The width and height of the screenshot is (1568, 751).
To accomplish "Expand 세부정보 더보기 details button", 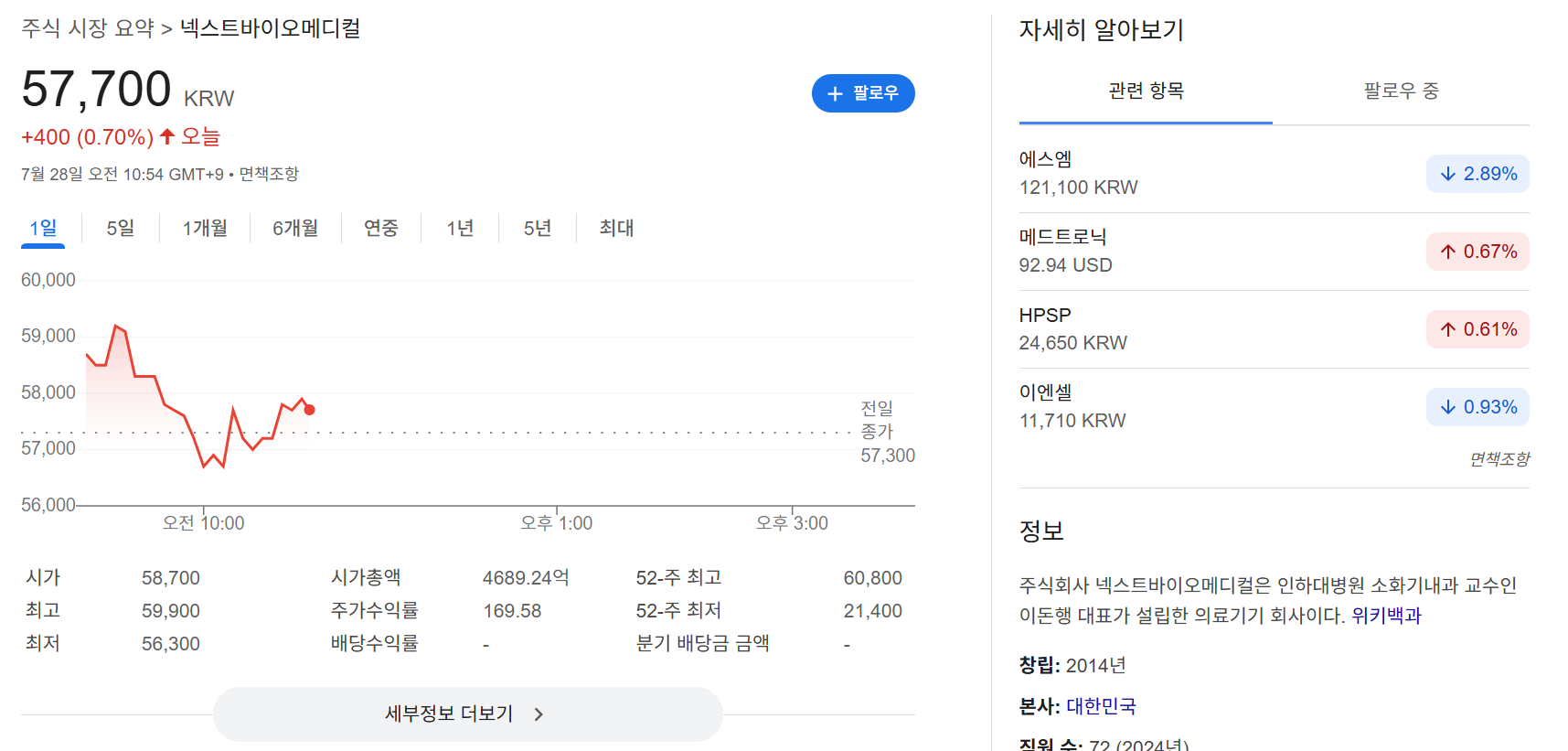I will coord(468,714).
